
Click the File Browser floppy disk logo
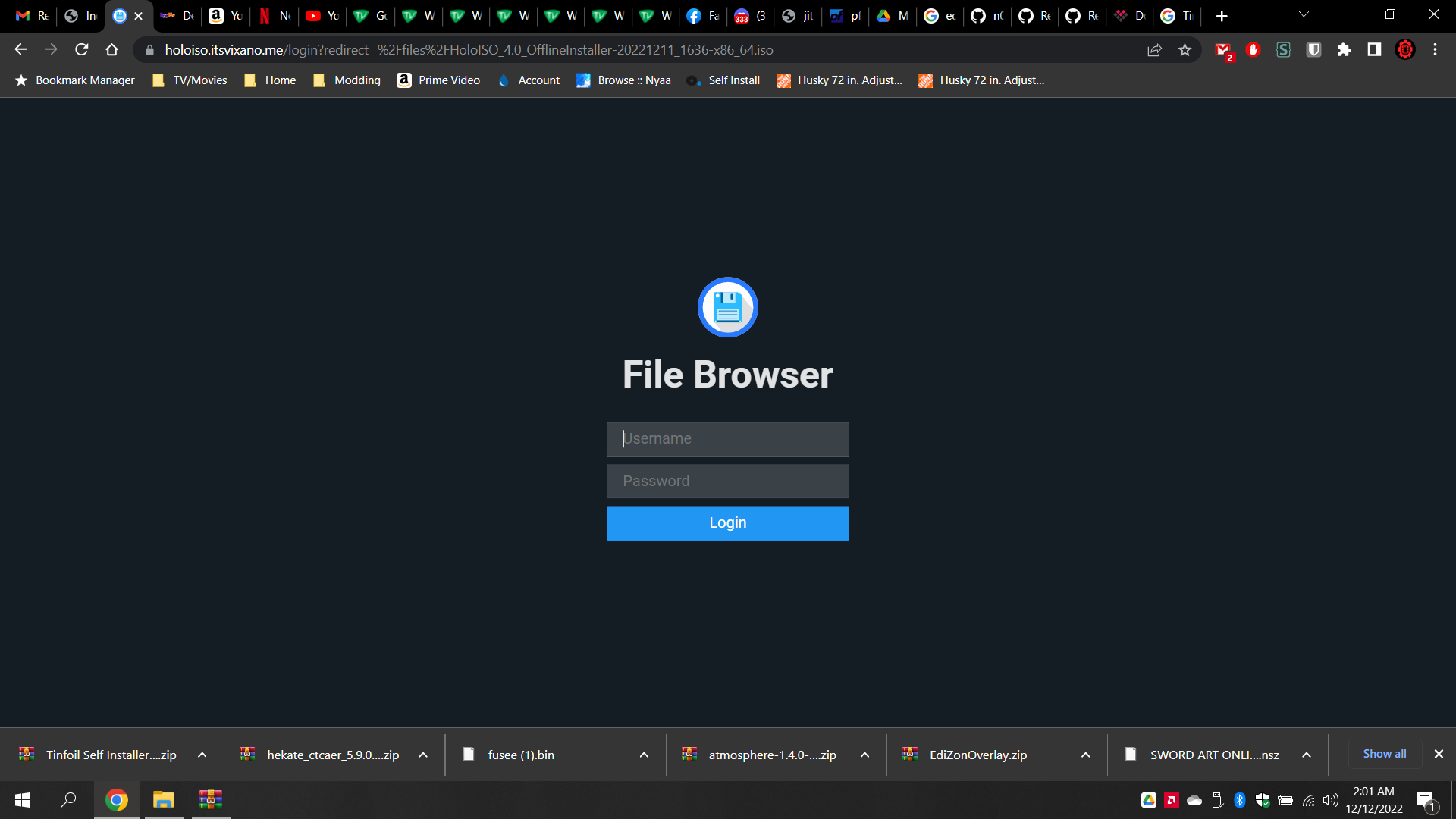click(727, 307)
